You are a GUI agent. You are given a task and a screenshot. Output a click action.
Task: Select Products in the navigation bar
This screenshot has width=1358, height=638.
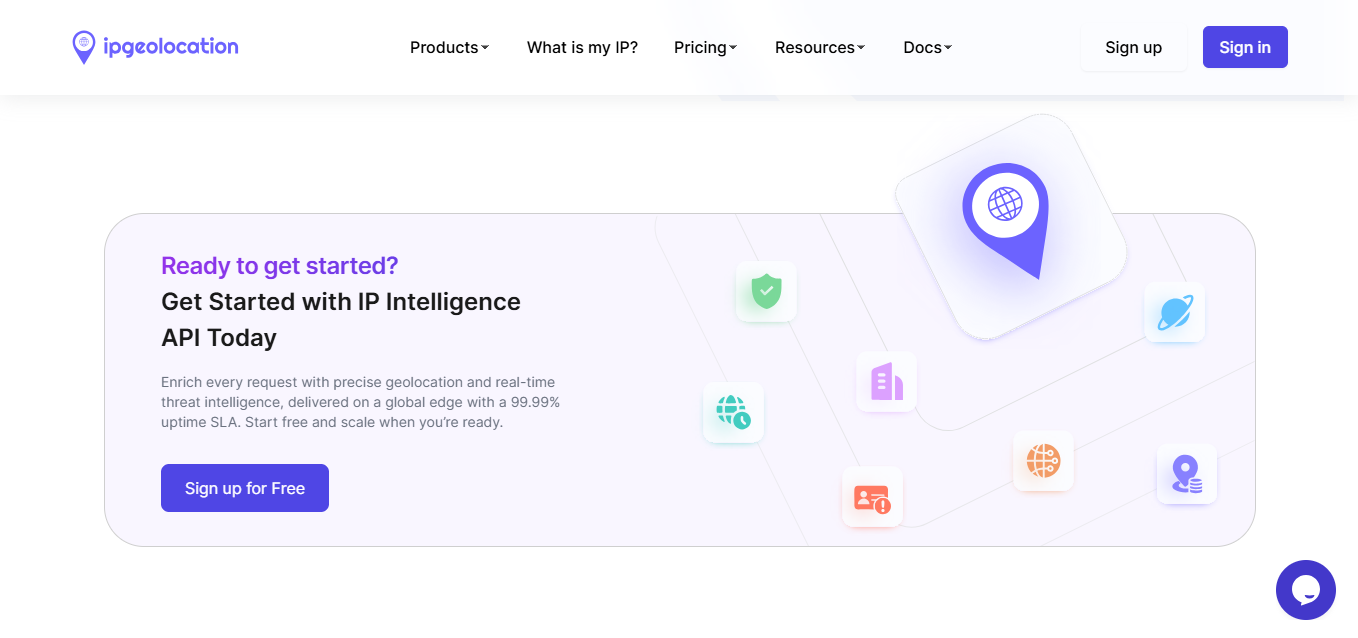pos(449,47)
